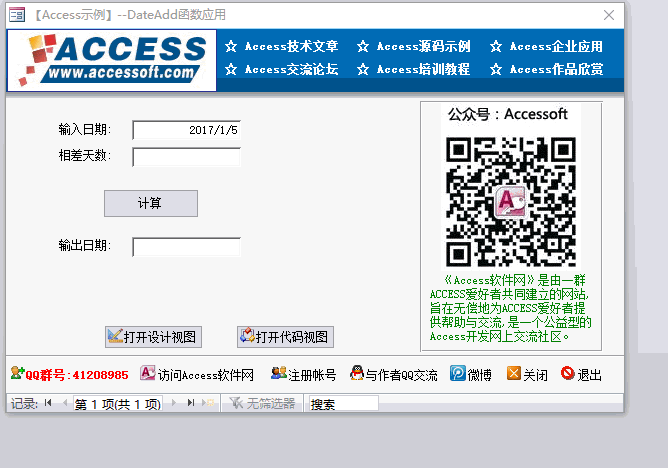
Task: Click the 相差天数: label
Action: 85,155
